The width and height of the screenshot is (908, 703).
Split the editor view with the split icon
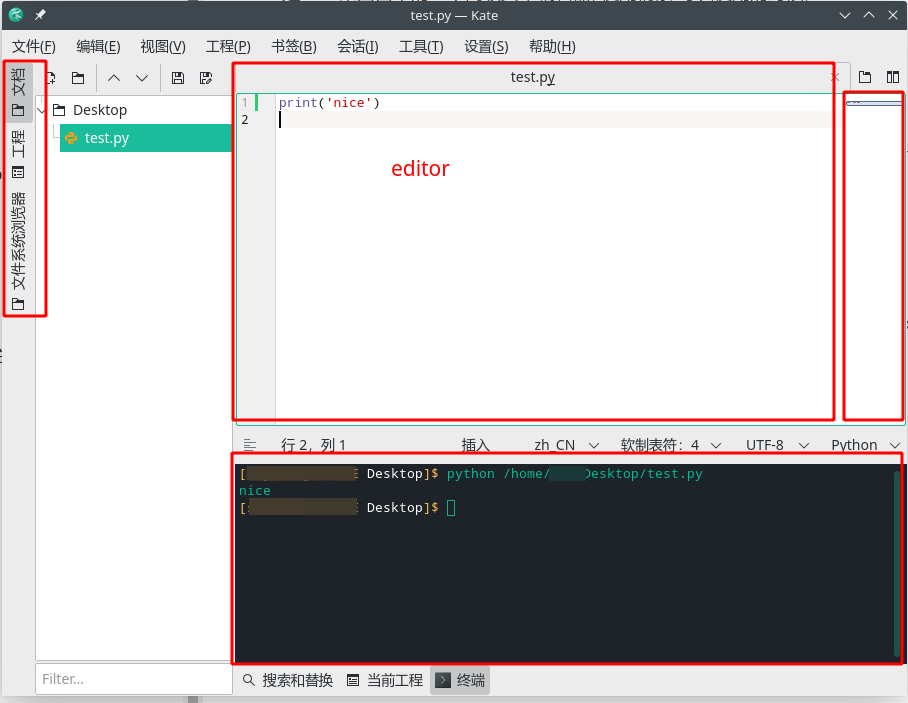pos(891,77)
